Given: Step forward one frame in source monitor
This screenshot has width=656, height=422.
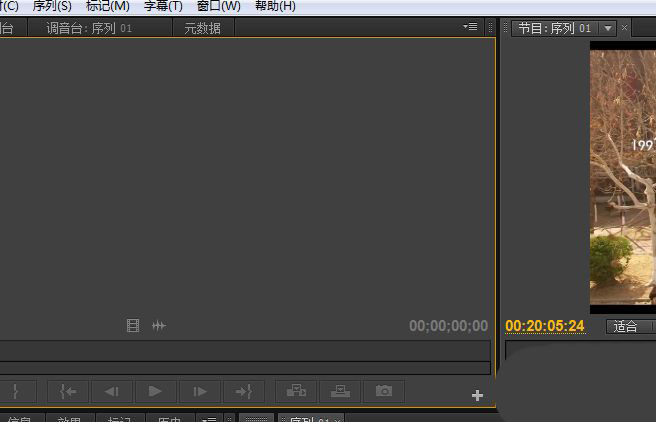Looking at the screenshot, I should pos(199,391).
